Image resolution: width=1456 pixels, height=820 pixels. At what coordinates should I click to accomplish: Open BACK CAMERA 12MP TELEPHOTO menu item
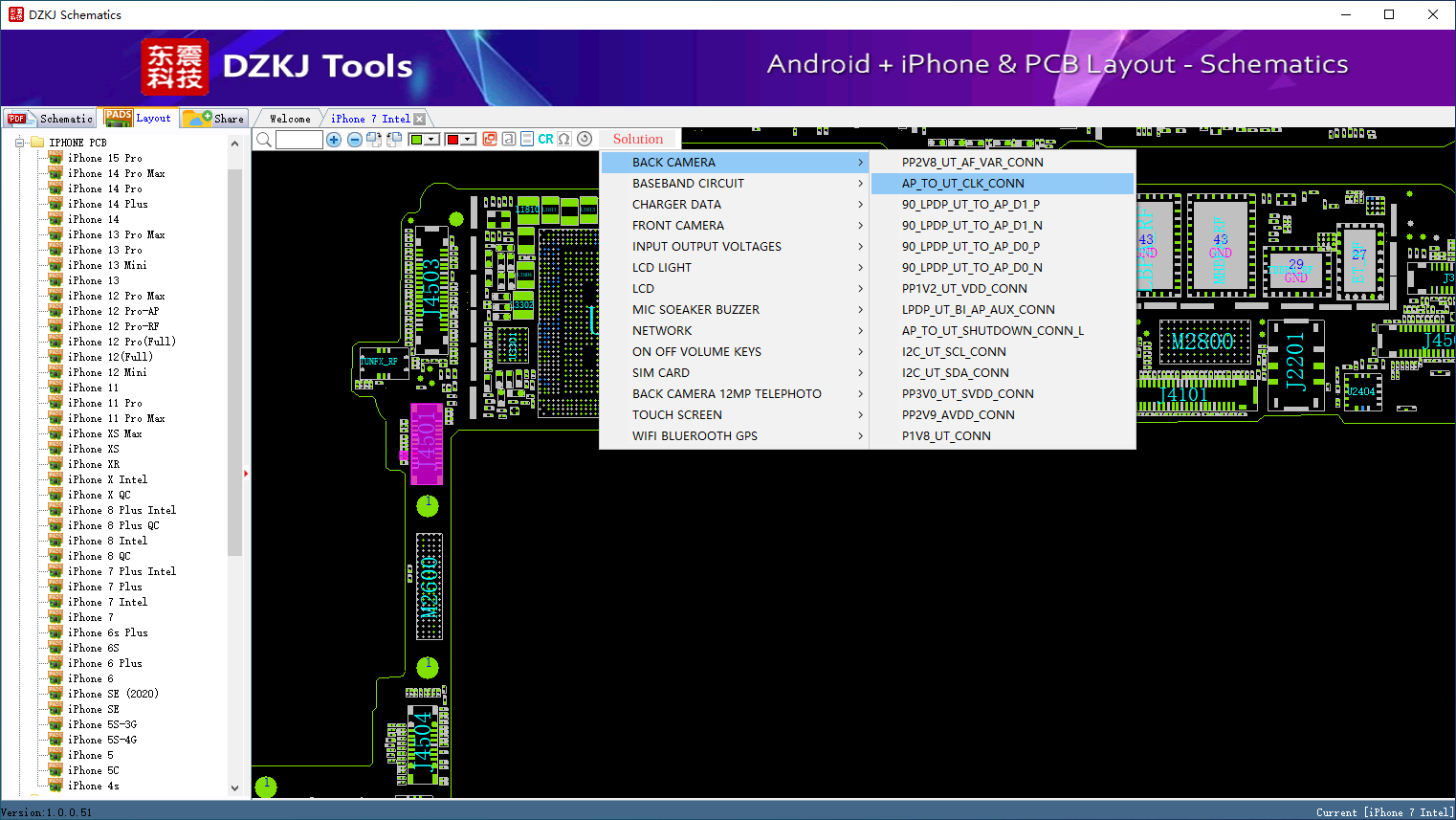[735, 394]
